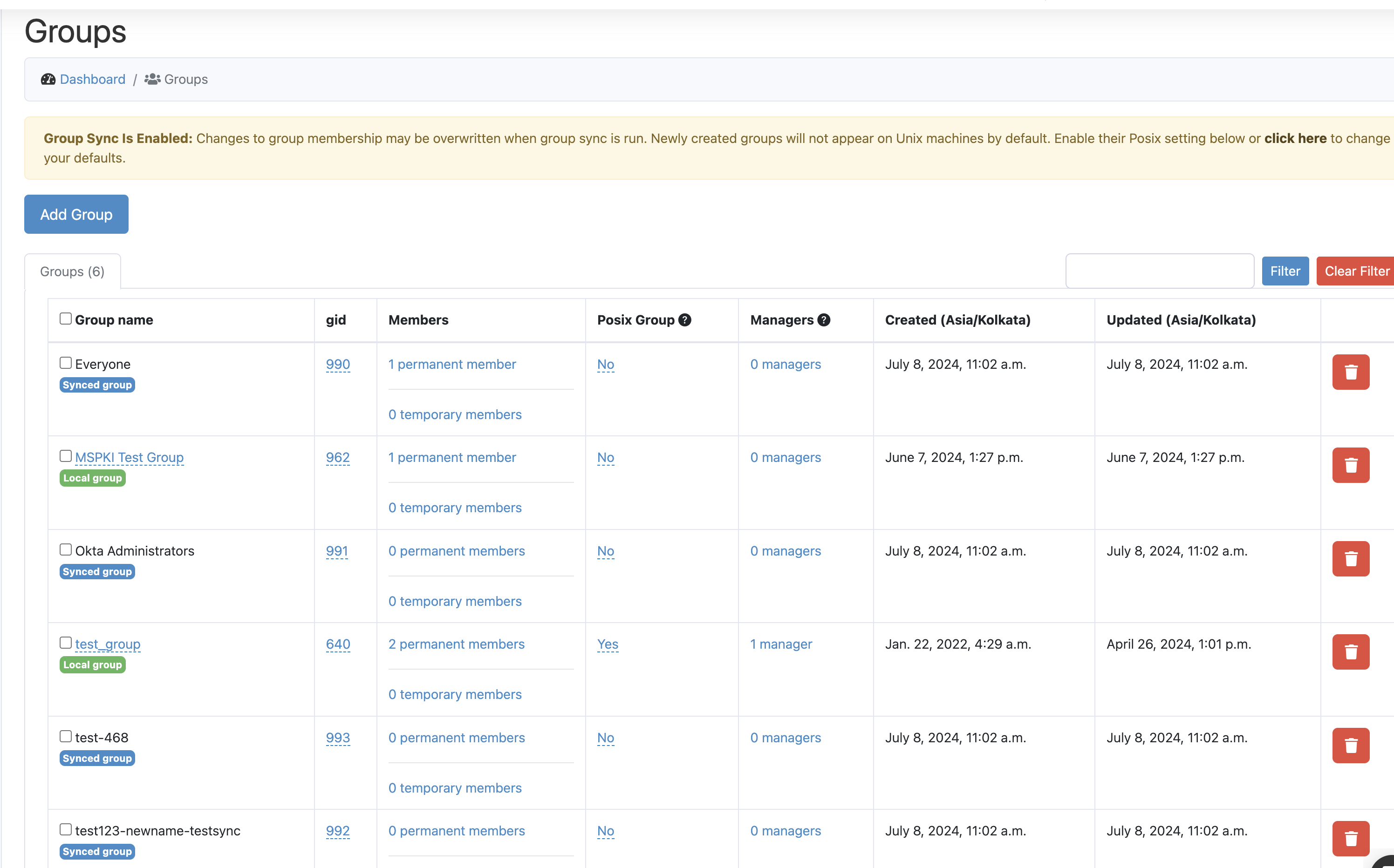Open Everyone's 0 managers link
Image resolution: width=1394 pixels, height=868 pixels.
[x=785, y=365]
